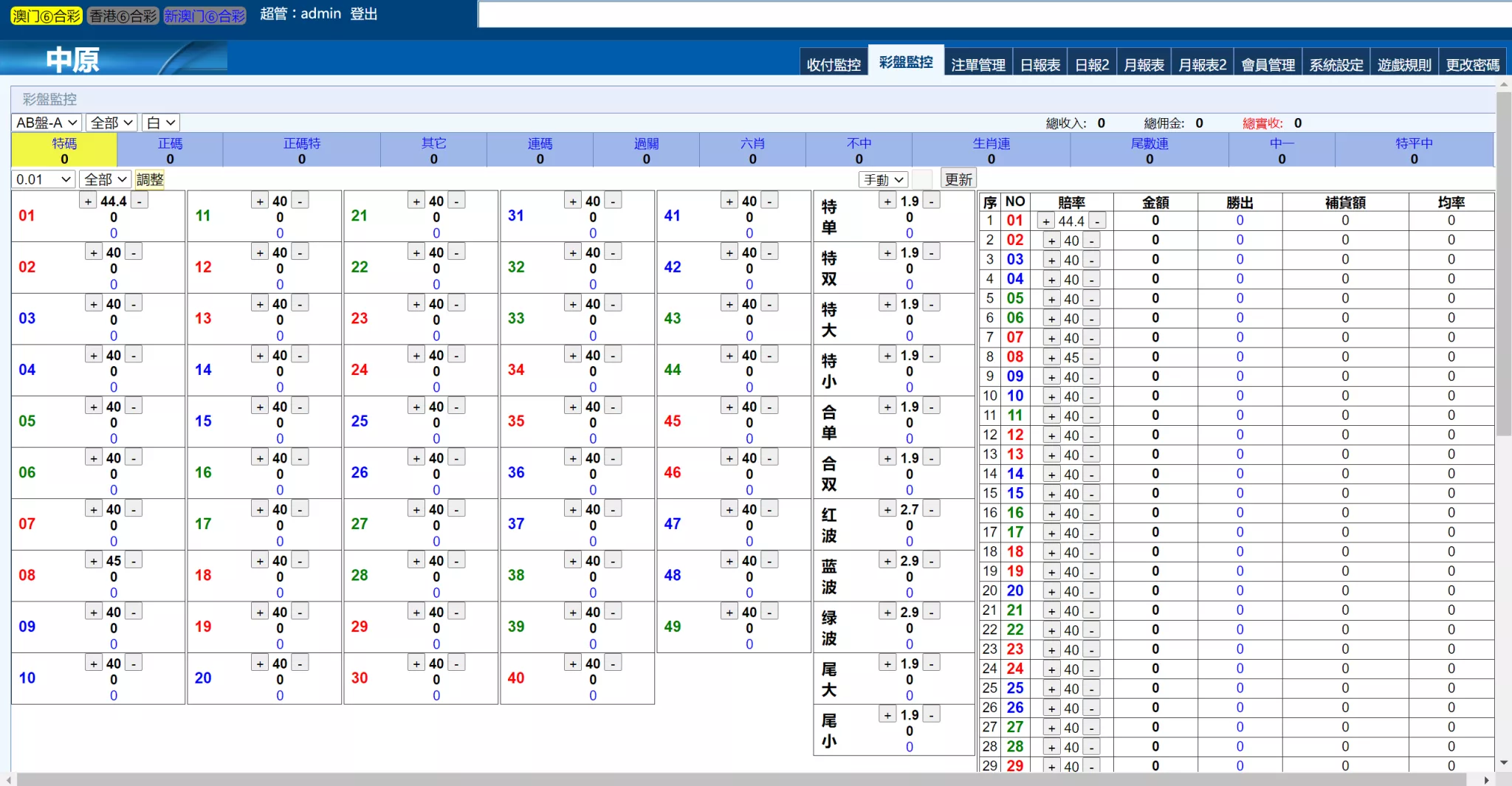The image size is (1512, 786).
Task: Lower odds for 尾小 option
Action: tap(932, 714)
